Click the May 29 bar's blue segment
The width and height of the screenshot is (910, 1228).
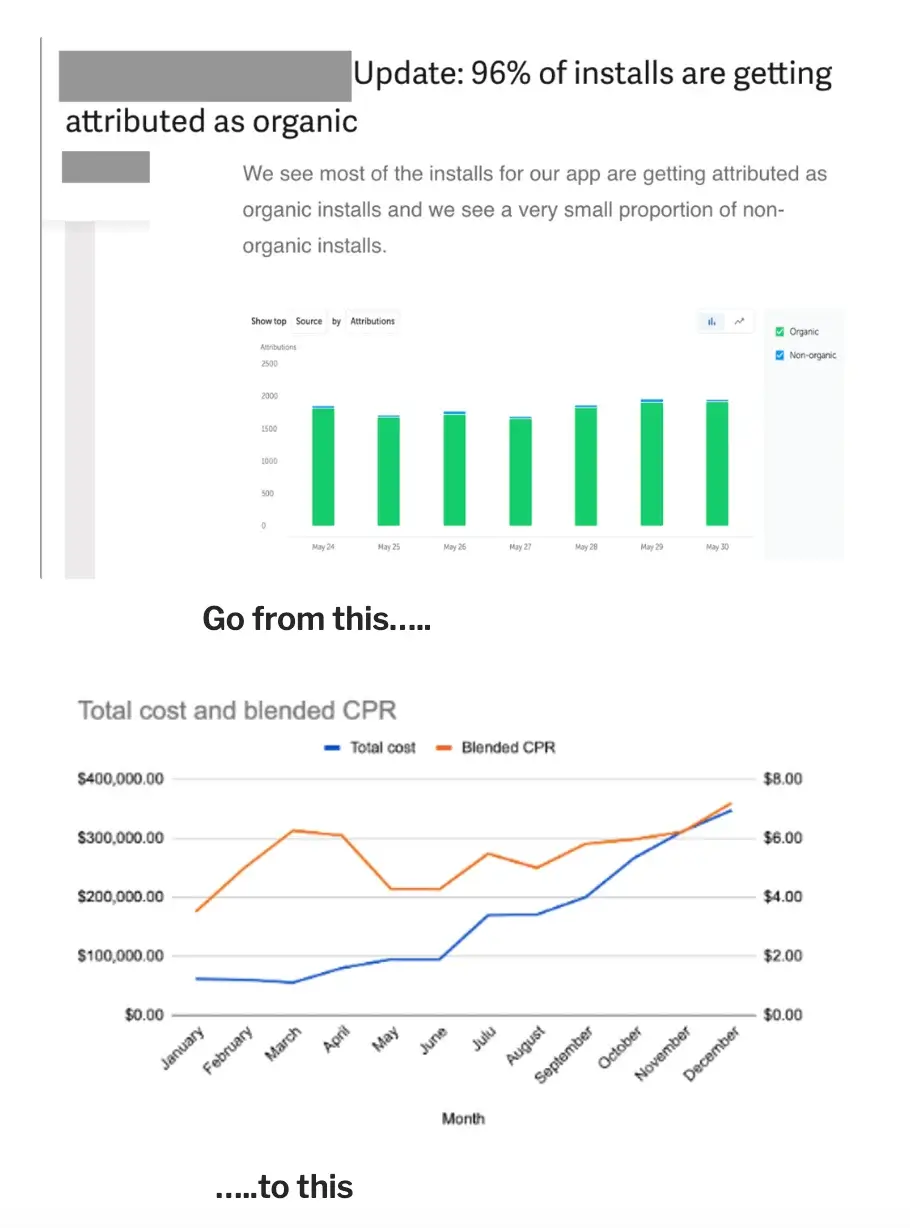coord(652,401)
